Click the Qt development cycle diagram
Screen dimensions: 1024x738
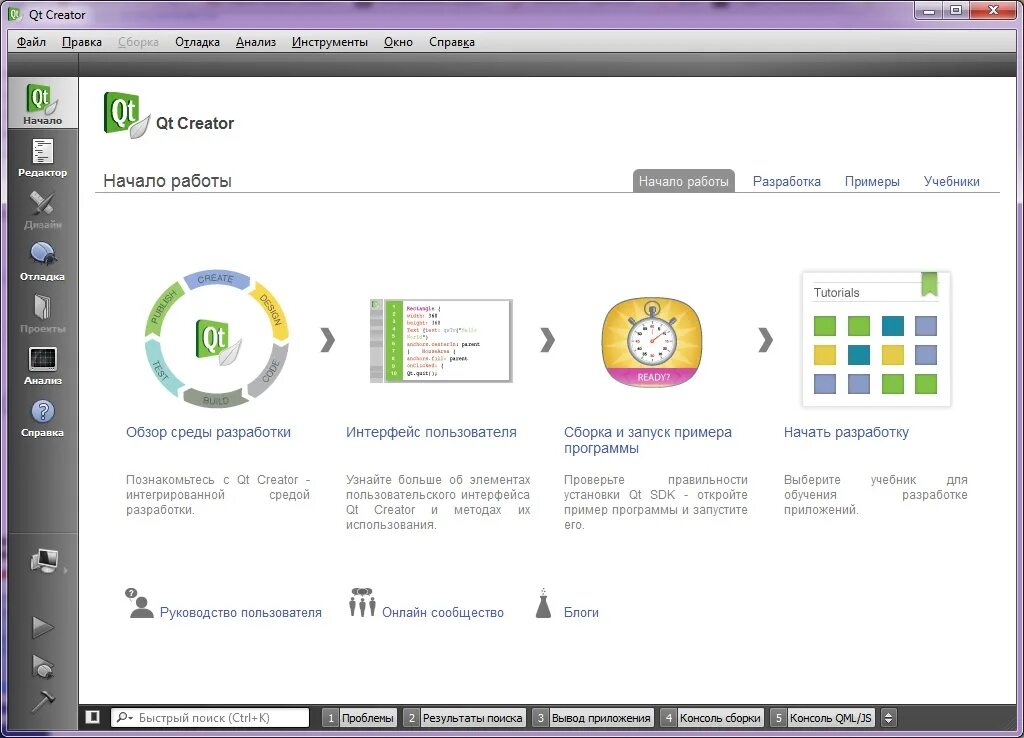click(216, 338)
